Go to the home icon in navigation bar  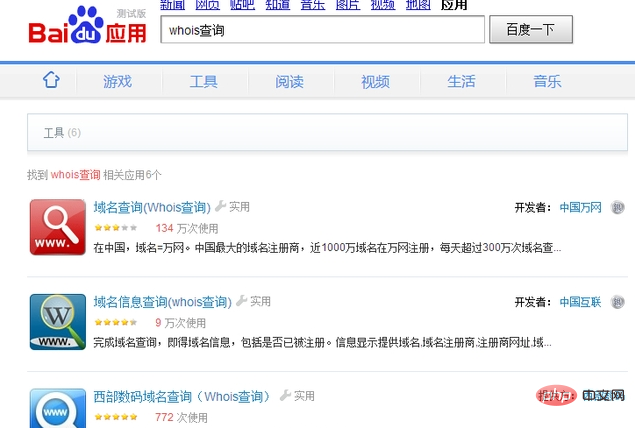(x=51, y=80)
